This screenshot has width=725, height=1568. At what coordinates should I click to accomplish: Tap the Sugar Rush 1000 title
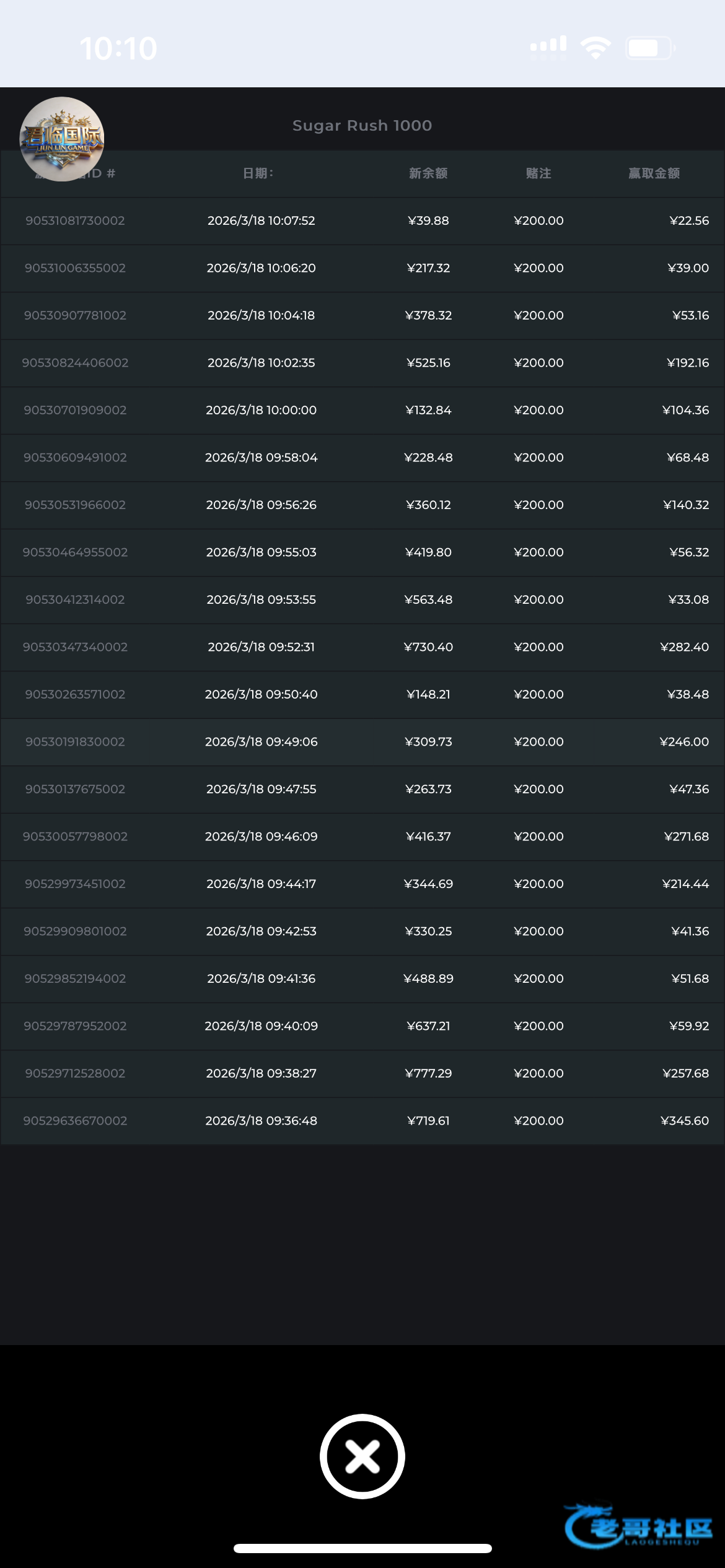[362, 126]
